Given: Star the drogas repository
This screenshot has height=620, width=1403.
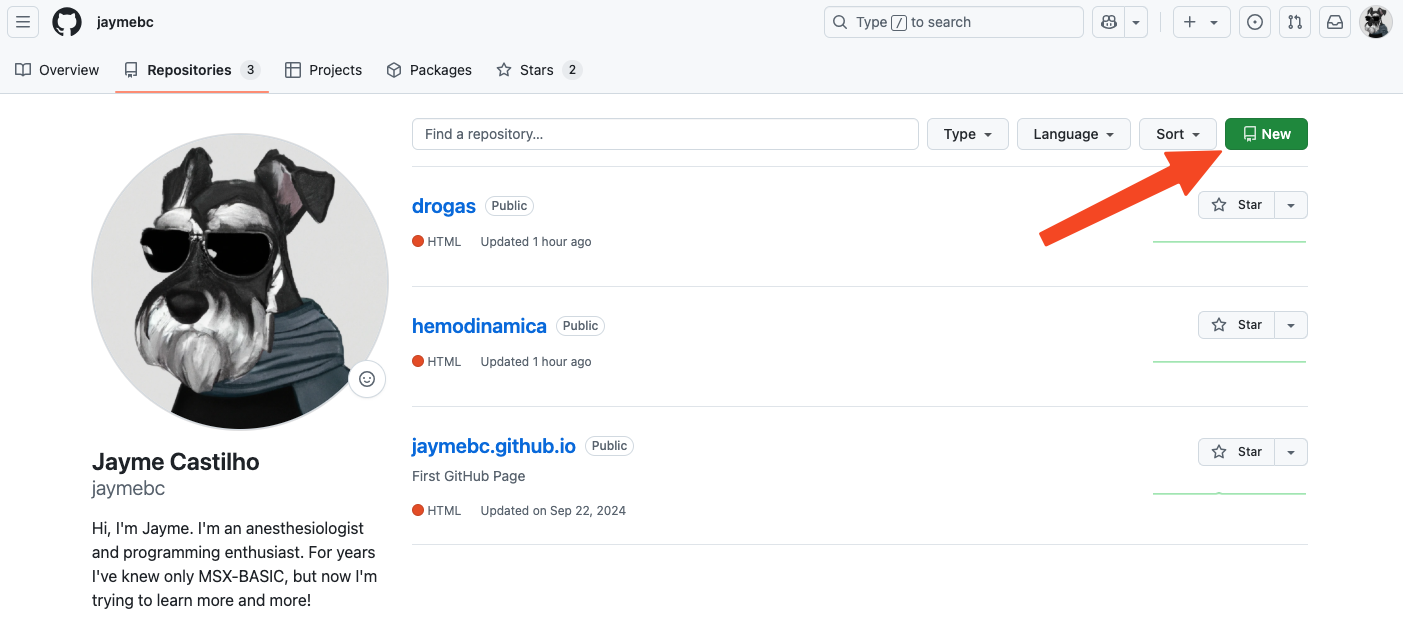Looking at the screenshot, I should click(x=1237, y=205).
